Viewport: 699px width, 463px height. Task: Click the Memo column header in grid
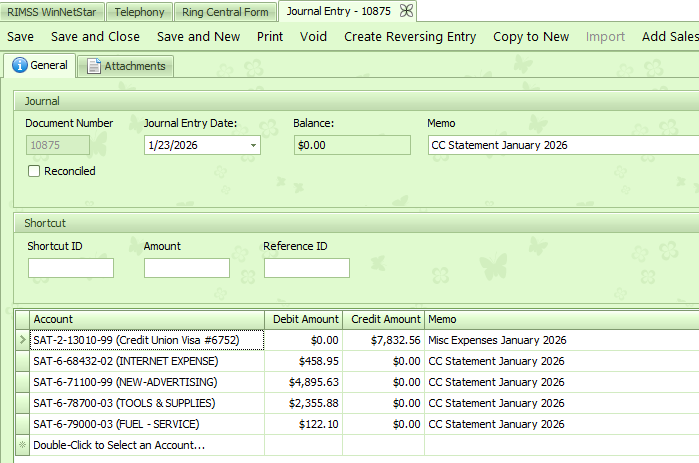562,320
